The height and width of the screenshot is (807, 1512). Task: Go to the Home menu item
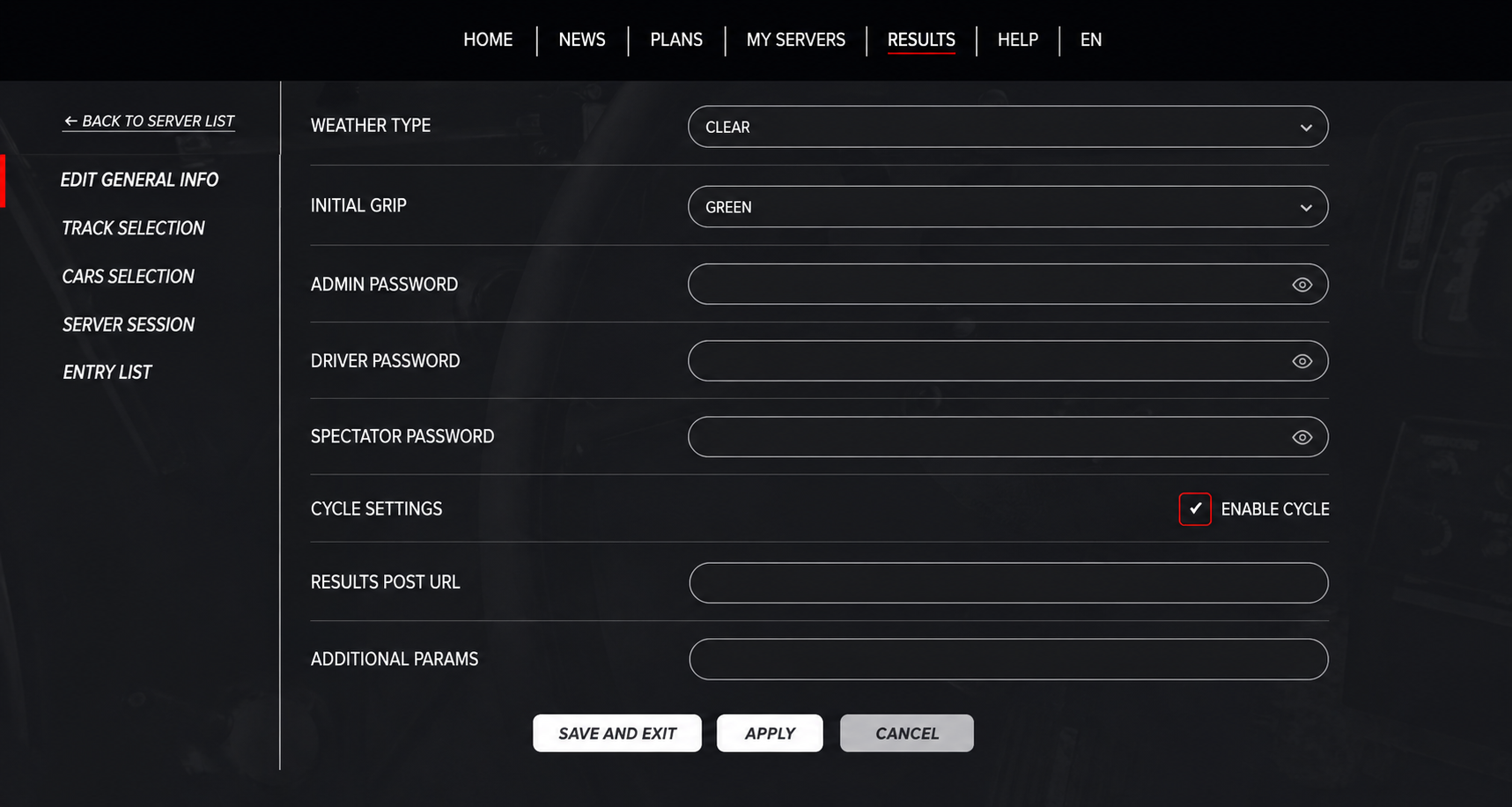click(488, 40)
